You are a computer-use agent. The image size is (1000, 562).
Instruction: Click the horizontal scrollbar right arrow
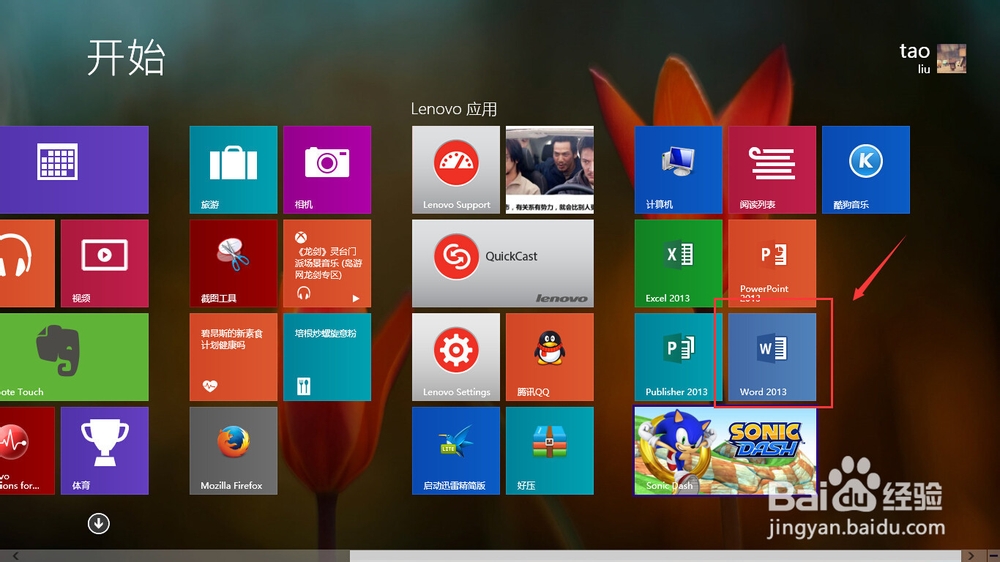tap(971, 556)
